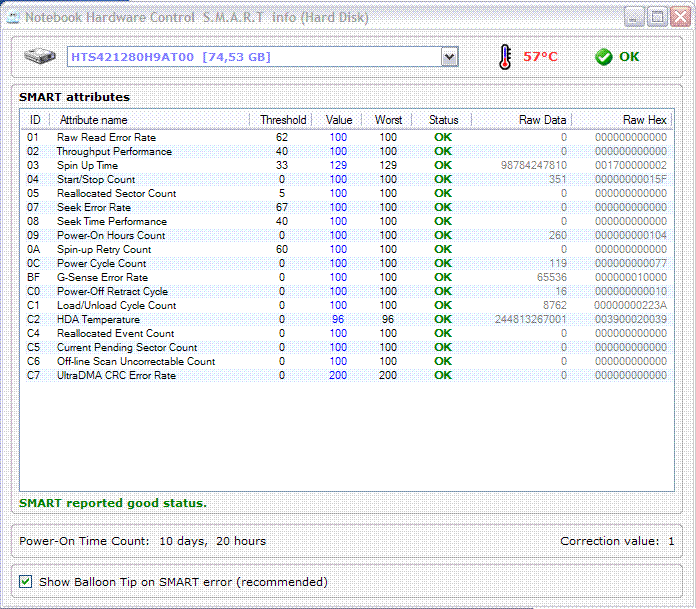Image resolution: width=696 pixels, height=609 pixels.
Task: Click the green OK checkmark icon
Action: coord(603,57)
